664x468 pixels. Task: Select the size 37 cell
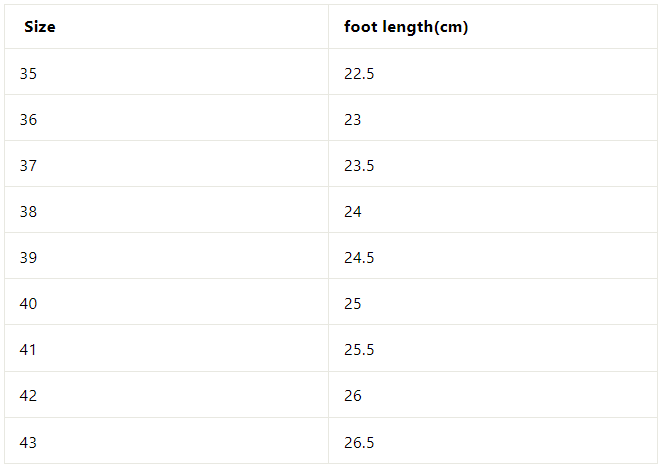pos(28,165)
